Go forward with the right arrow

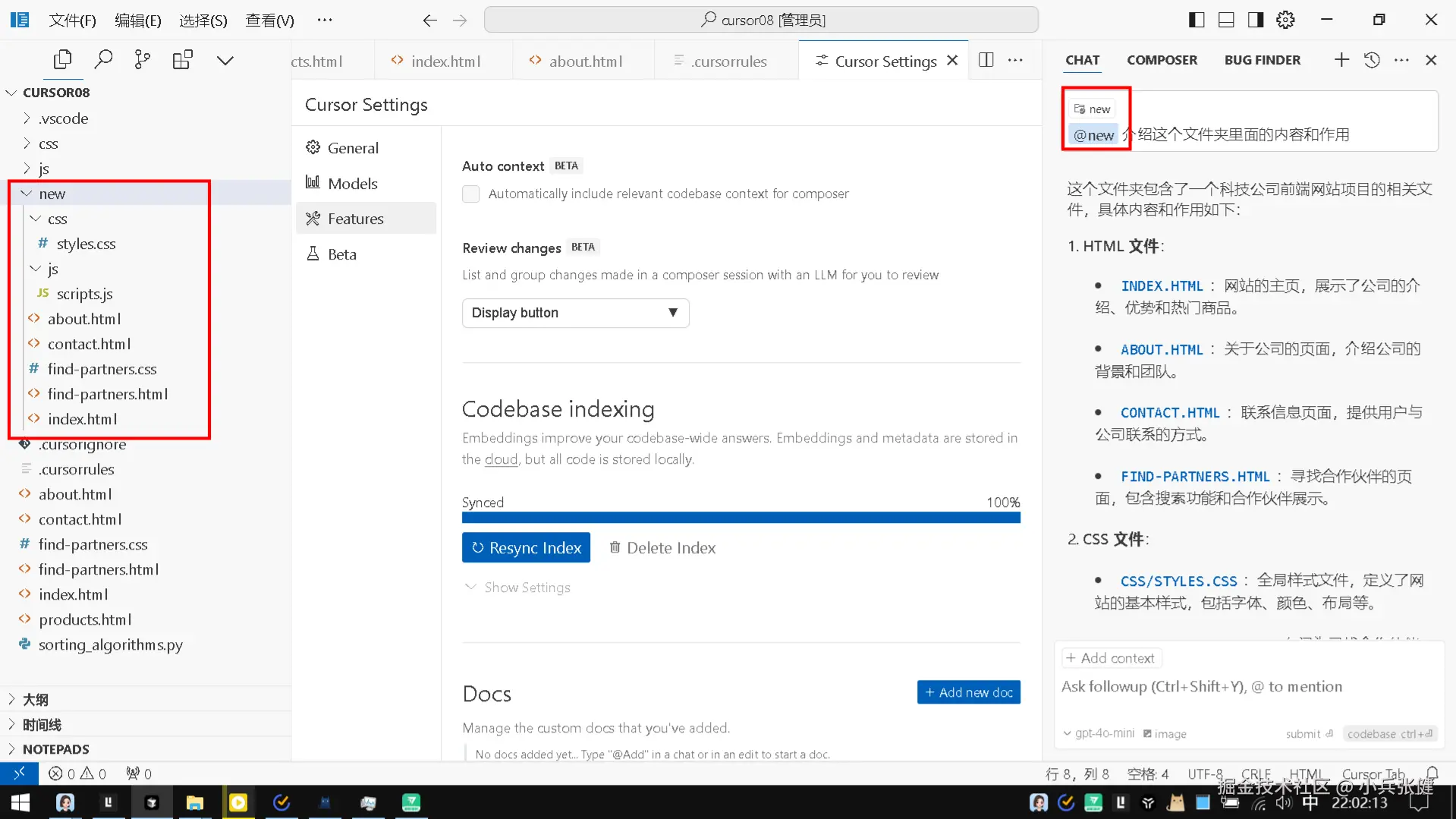pos(460,20)
